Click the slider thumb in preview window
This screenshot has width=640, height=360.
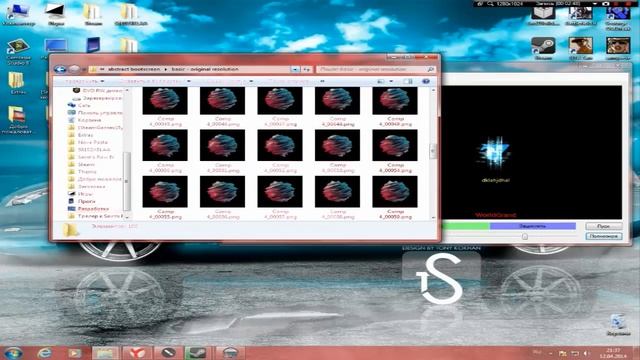pyautogui.click(x=524, y=236)
